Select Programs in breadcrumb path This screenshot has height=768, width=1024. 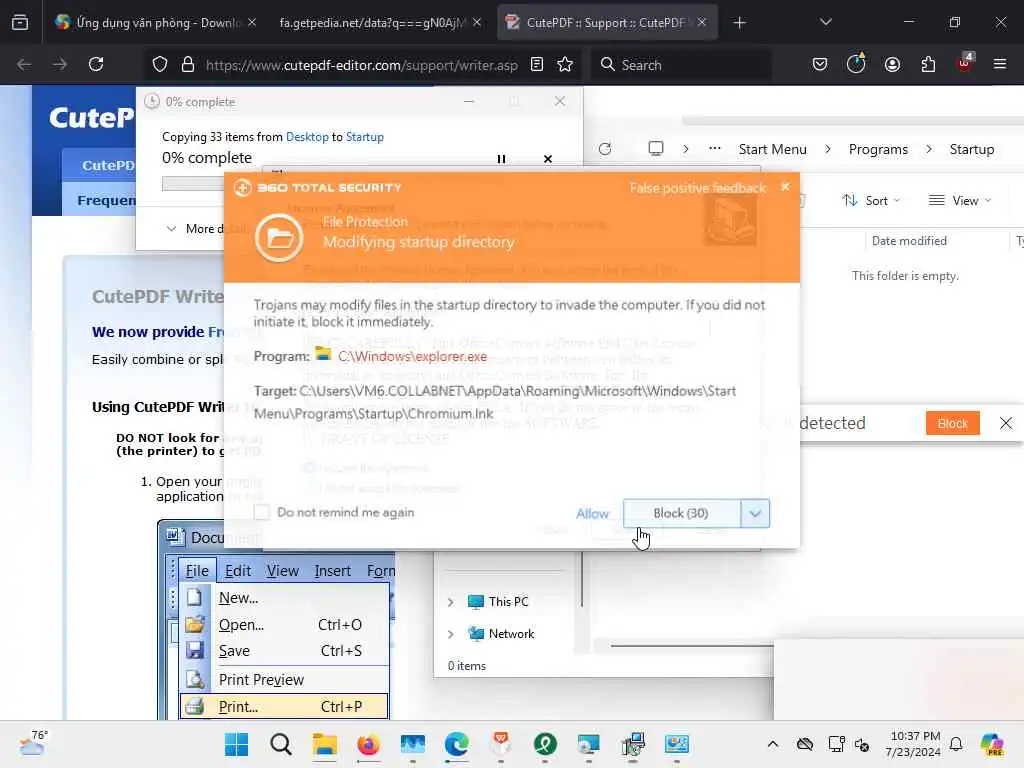pos(878,150)
